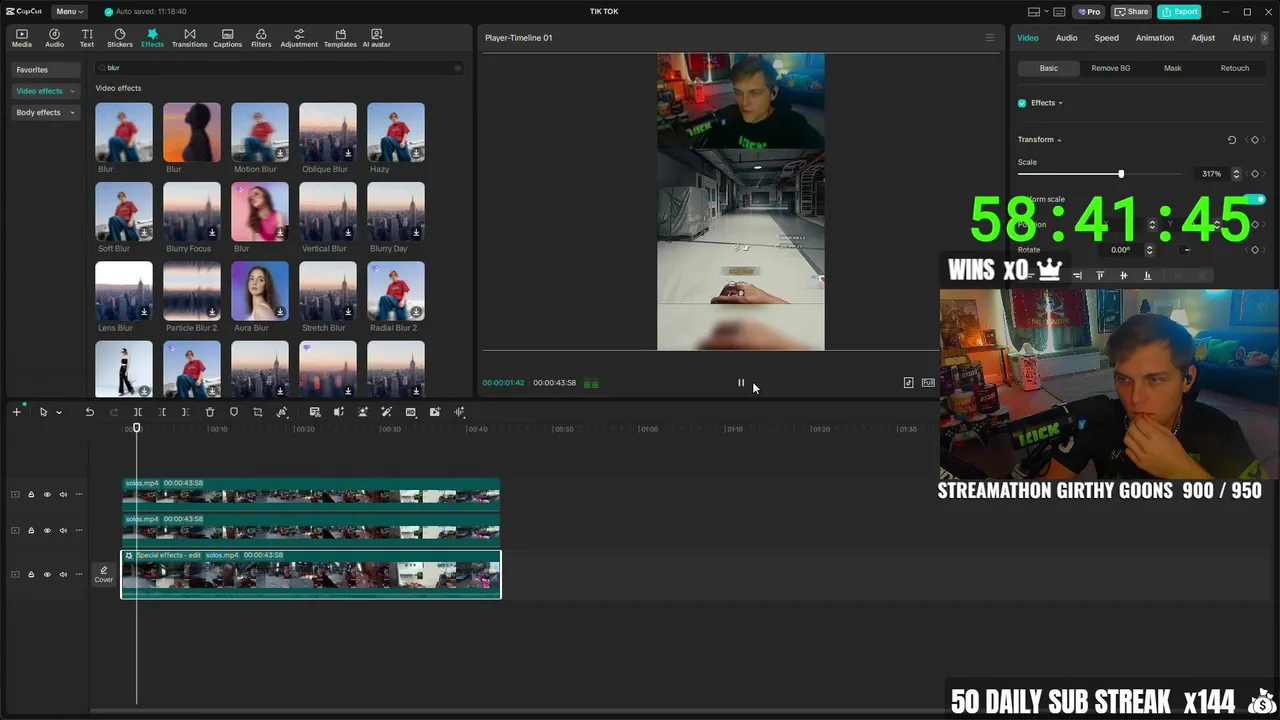Image resolution: width=1280 pixels, height=720 pixels.
Task: Click the Pro upgrade button
Action: click(x=1088, y=11)
